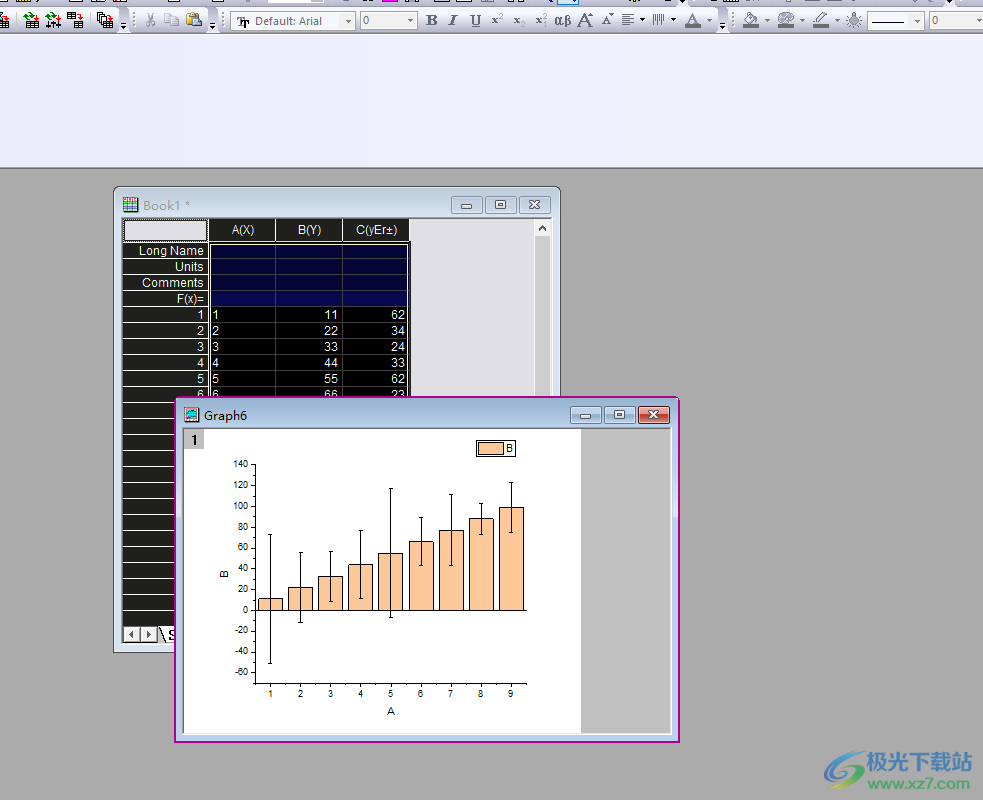Image resolution: width=983 pixels, height=800 pixels.
Task: Minimize the Graph6 window
Action: [x=586, y=415]
